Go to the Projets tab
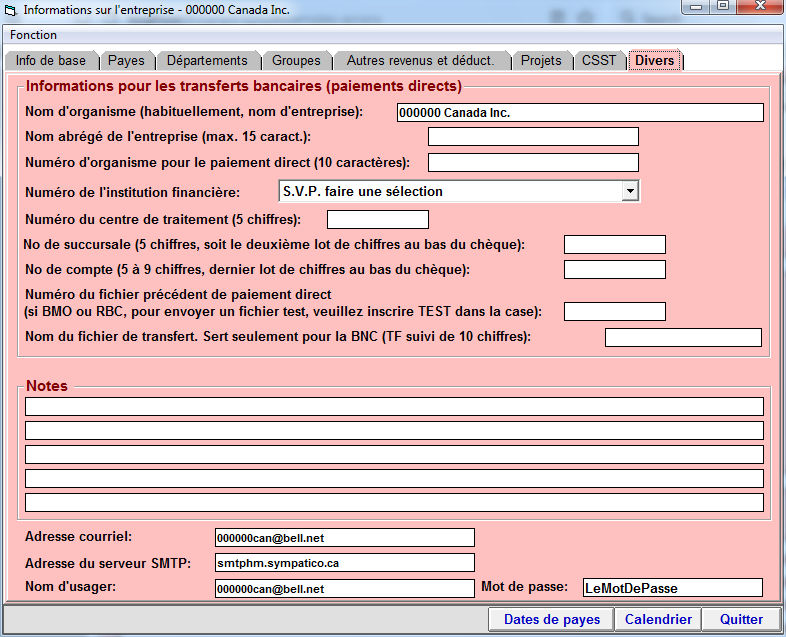Viewport: 786px width, 637px height. pyautogui.click(x=541, y=61)
